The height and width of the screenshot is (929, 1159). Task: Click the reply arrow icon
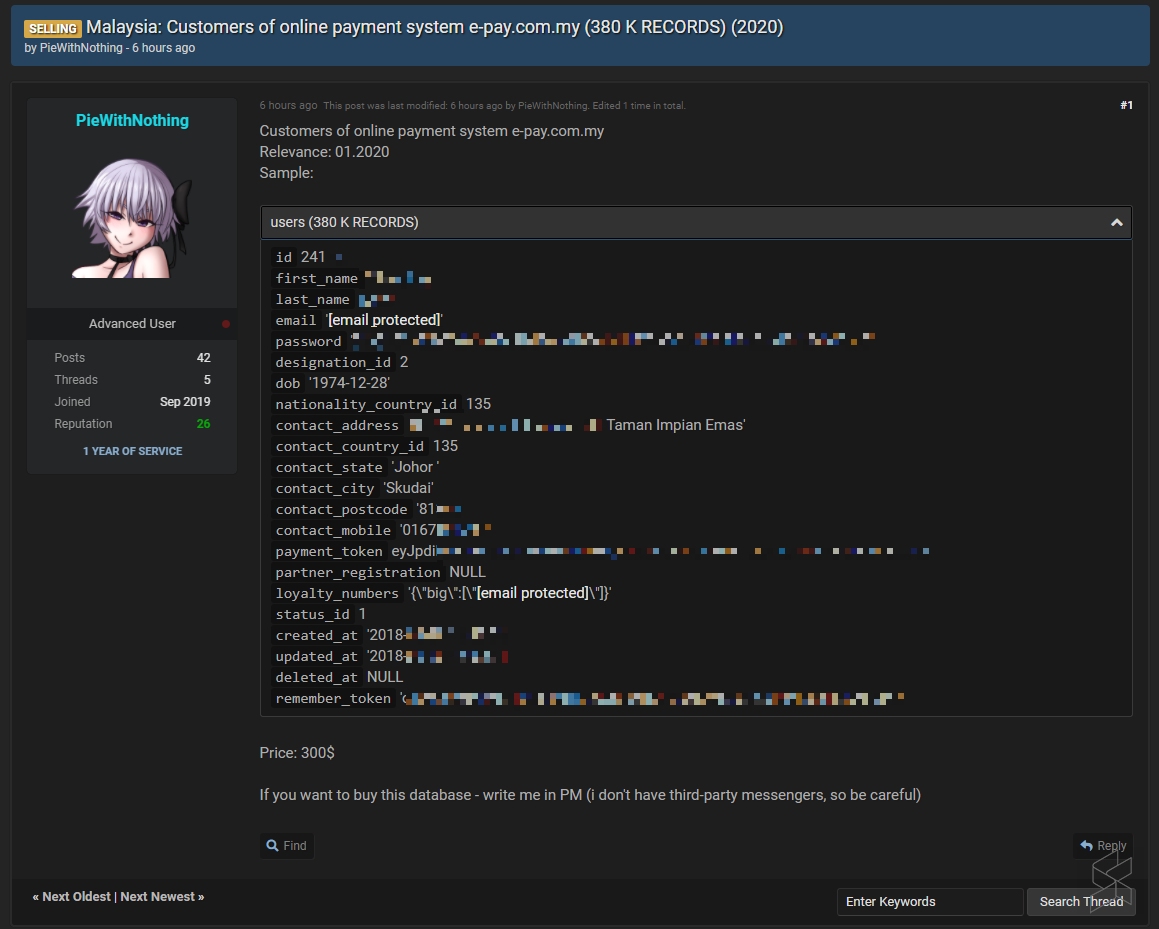(x=1086, y=846)
